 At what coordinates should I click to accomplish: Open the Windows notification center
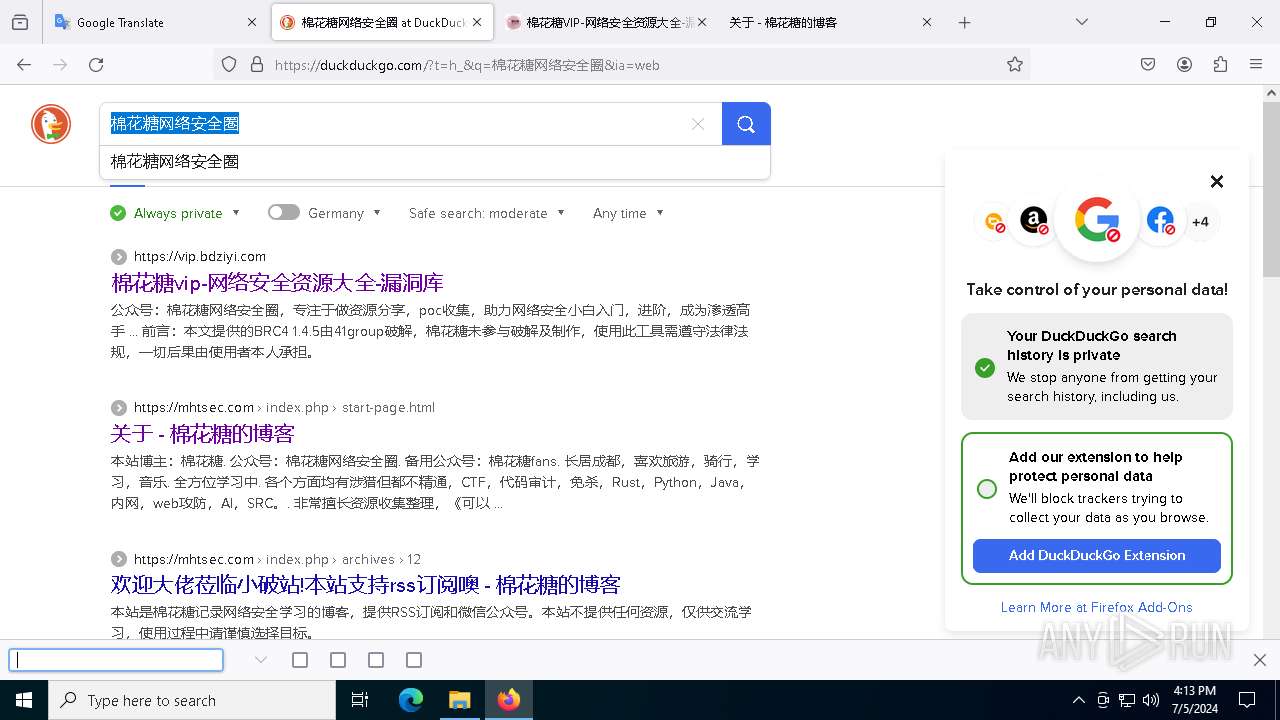tap(1247, 700)
